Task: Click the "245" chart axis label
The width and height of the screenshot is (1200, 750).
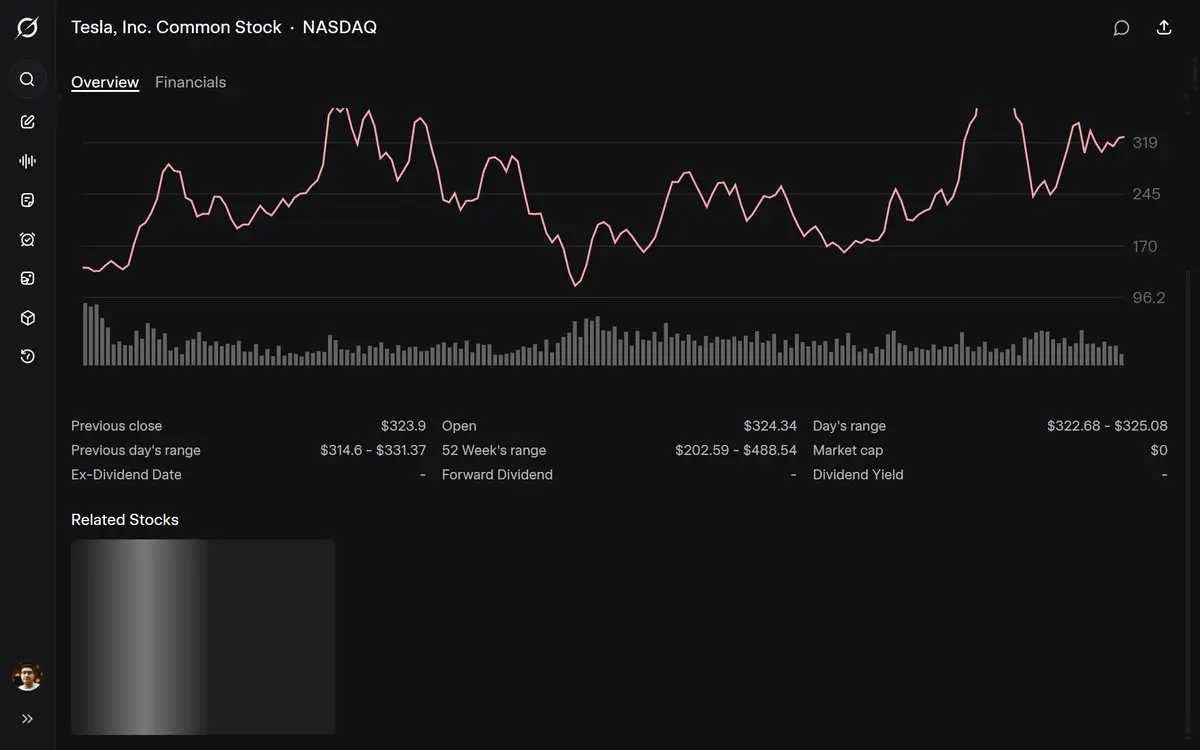Action: click(x=1146, y=194)
